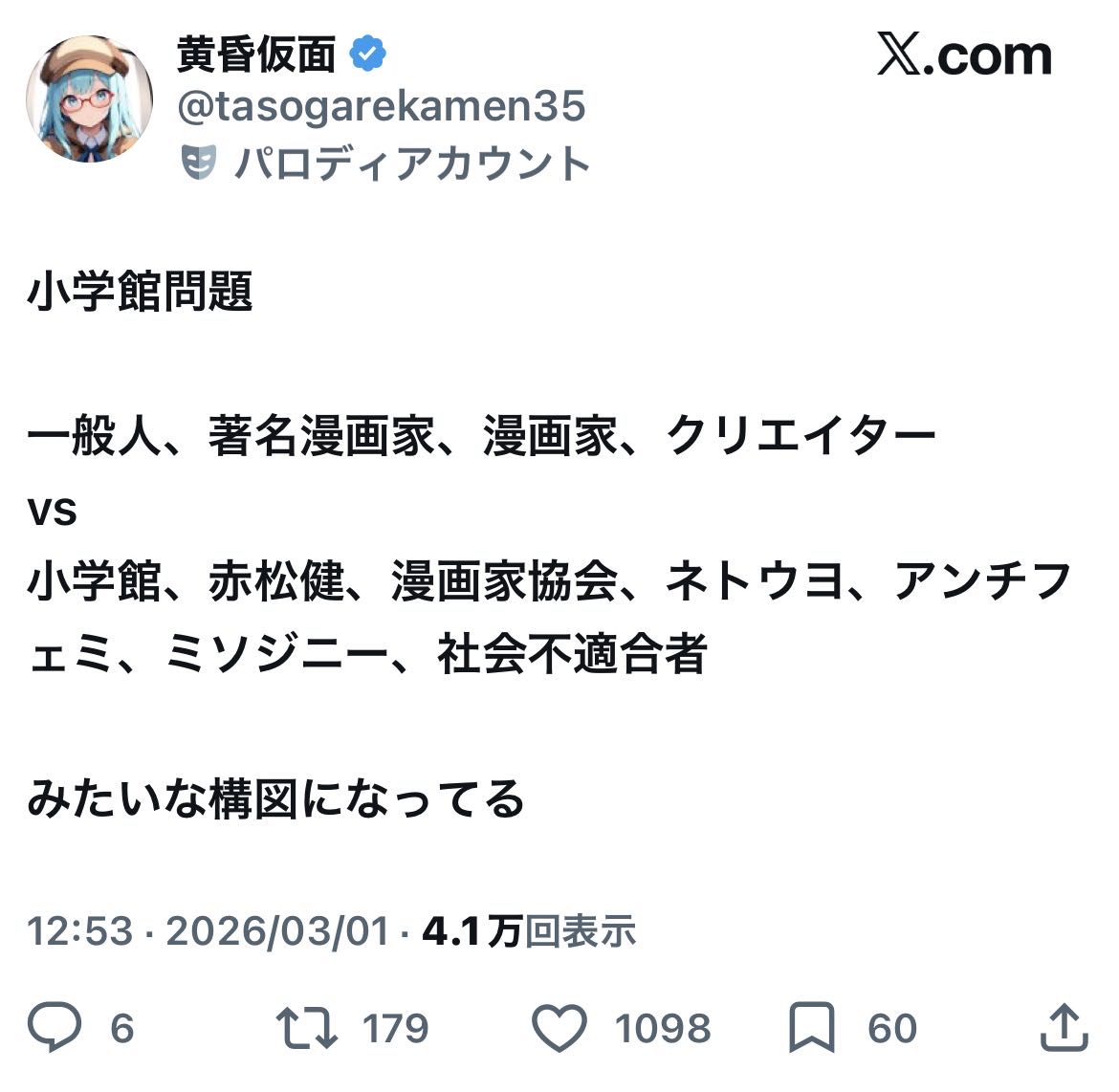Click the repost arrows icon
Viewport: 1119px width, 1092px height.
(x=307, y=1028)
